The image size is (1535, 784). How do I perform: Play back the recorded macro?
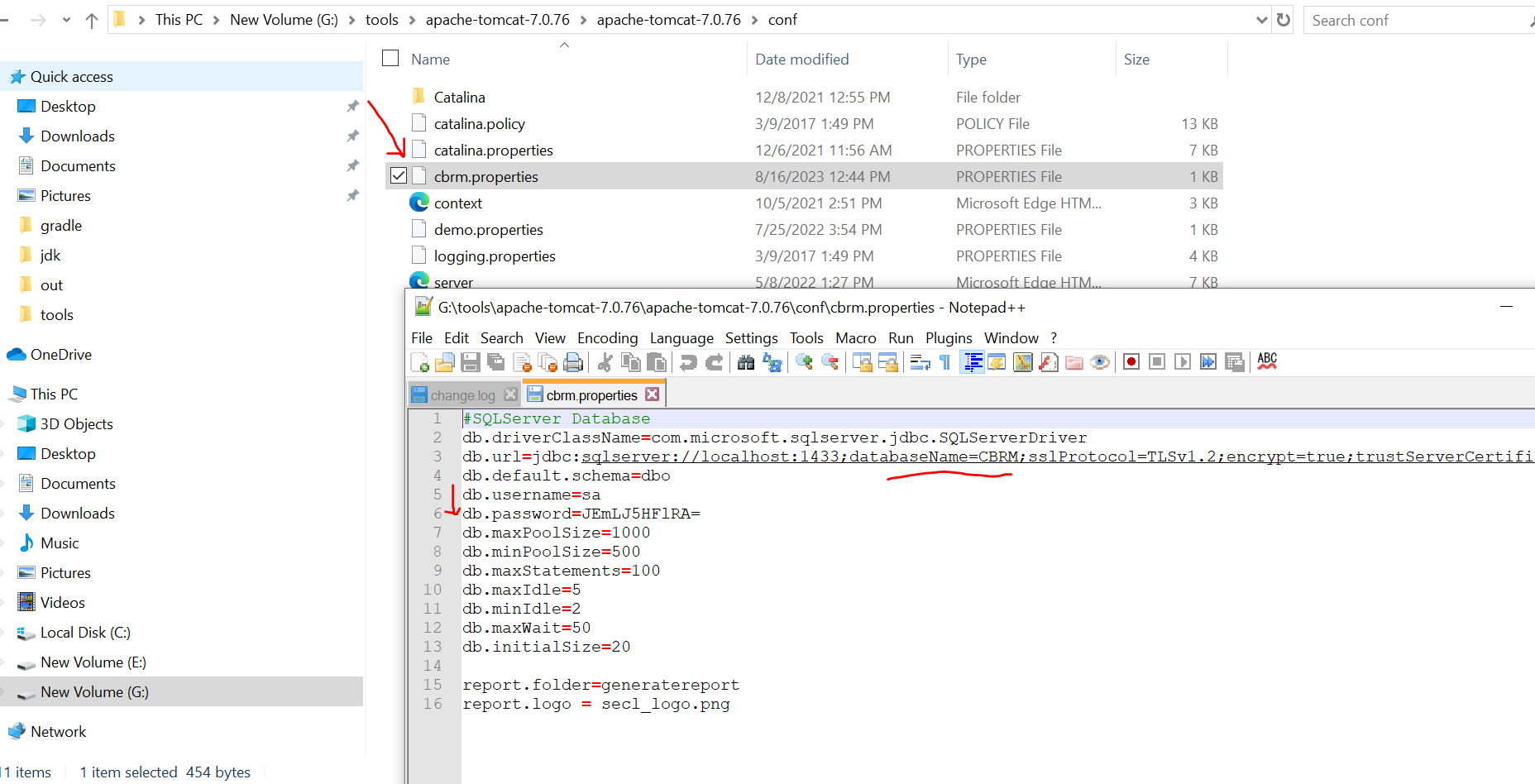[x=1183, y=362]
